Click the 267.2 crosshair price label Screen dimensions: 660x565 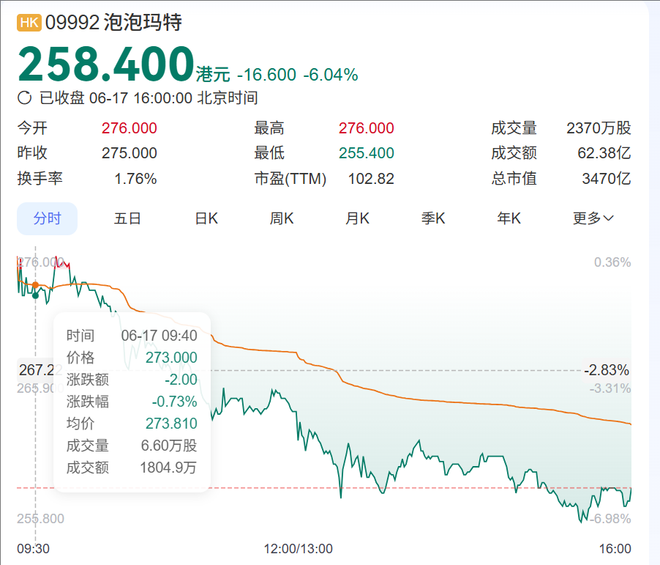tap(36, 370)
